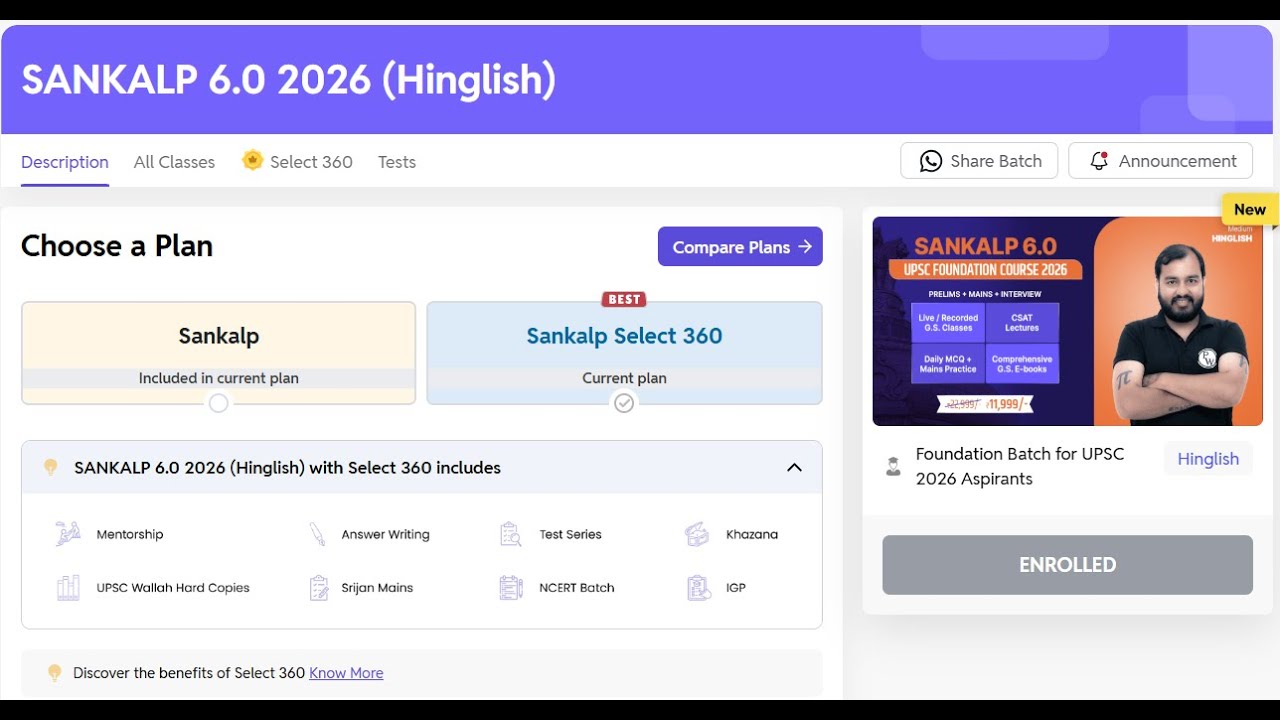Click Foundation Batch for UPSC 2026 Aspirants text
This screenshot has height=720, width=1280.
[x=1020, y=466]
